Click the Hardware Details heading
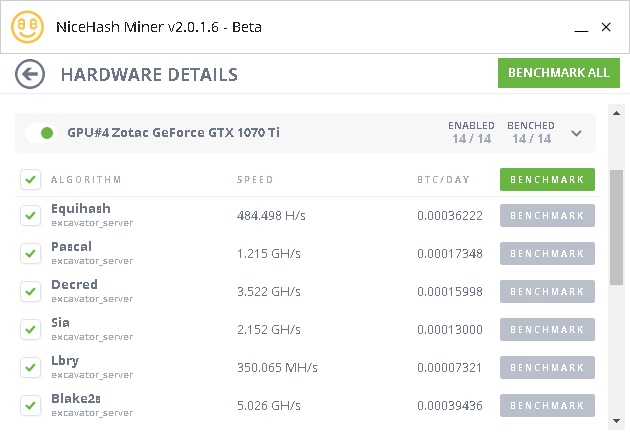The width and height of the screenshot is (630, 440). pos(149,75)
